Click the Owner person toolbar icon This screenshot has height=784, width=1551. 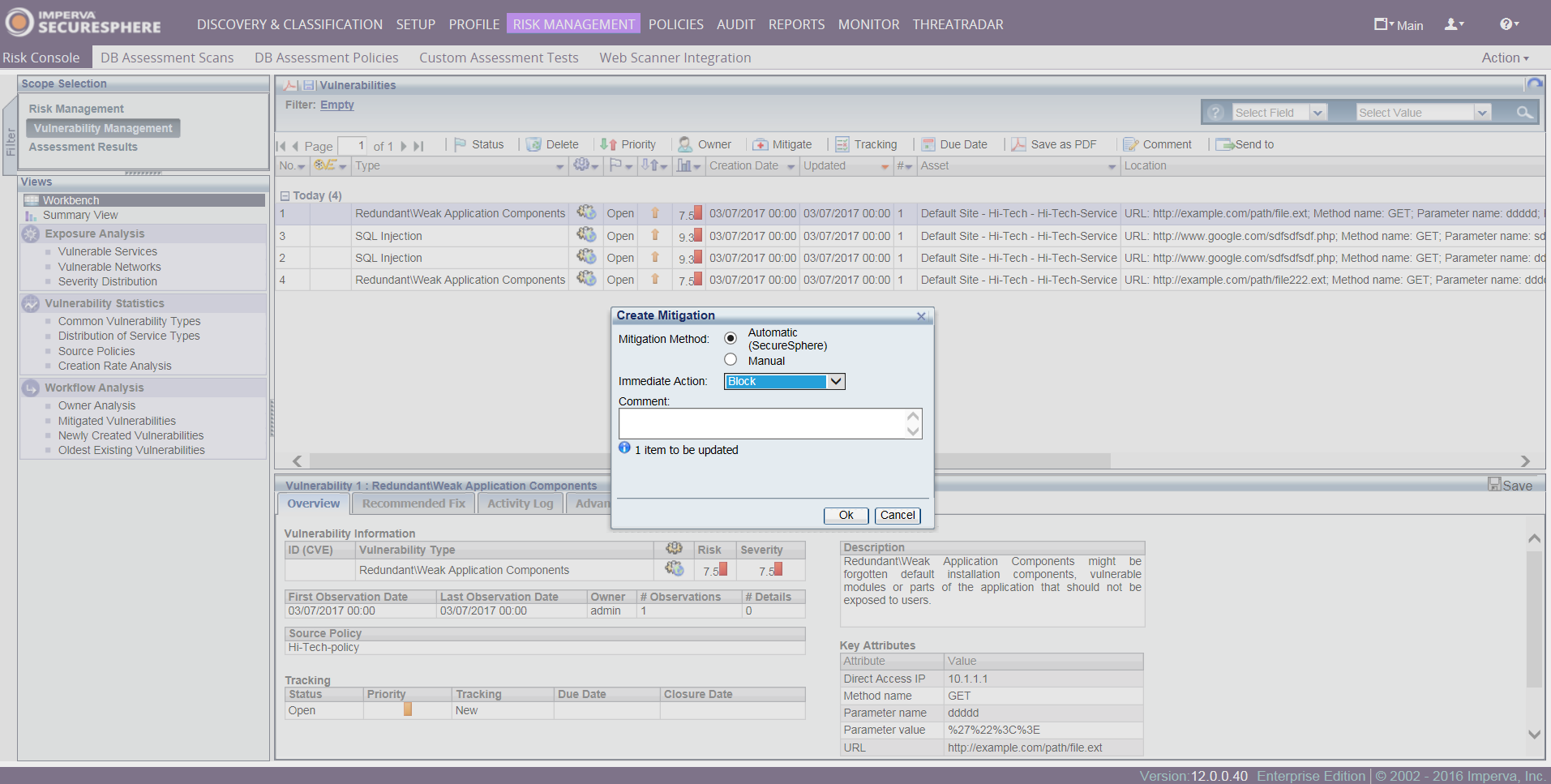[685, 144]
